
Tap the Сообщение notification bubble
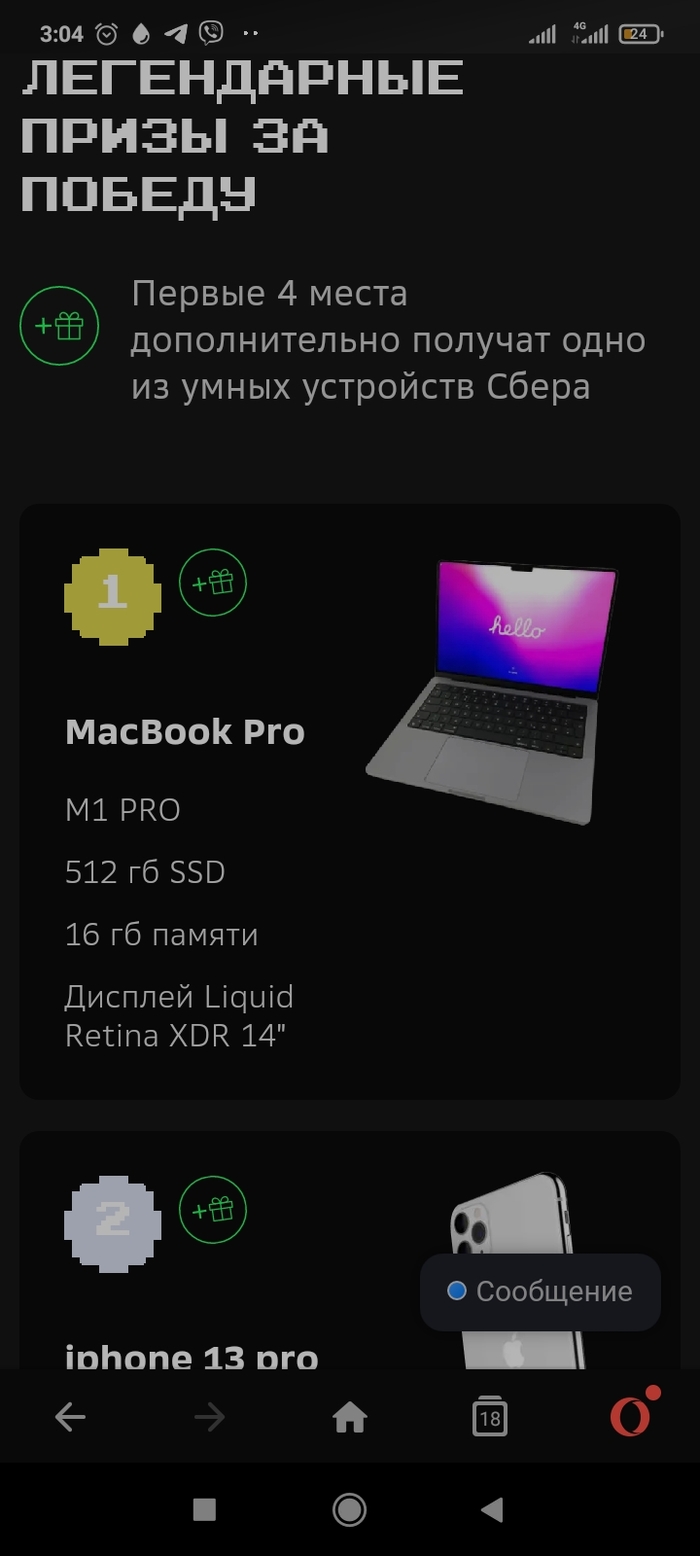(540, 1292)
